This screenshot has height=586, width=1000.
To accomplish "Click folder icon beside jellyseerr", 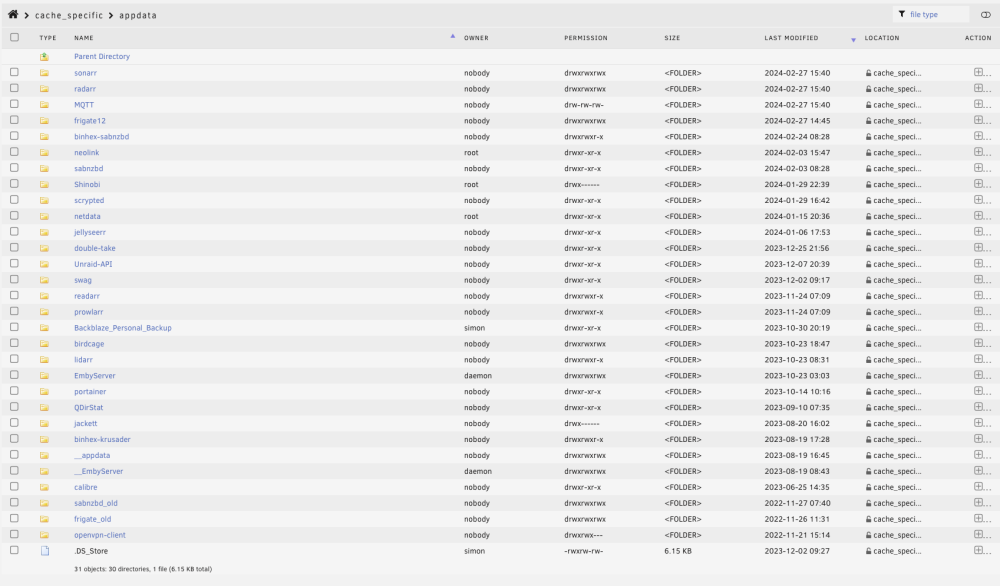I will (45, 232).
